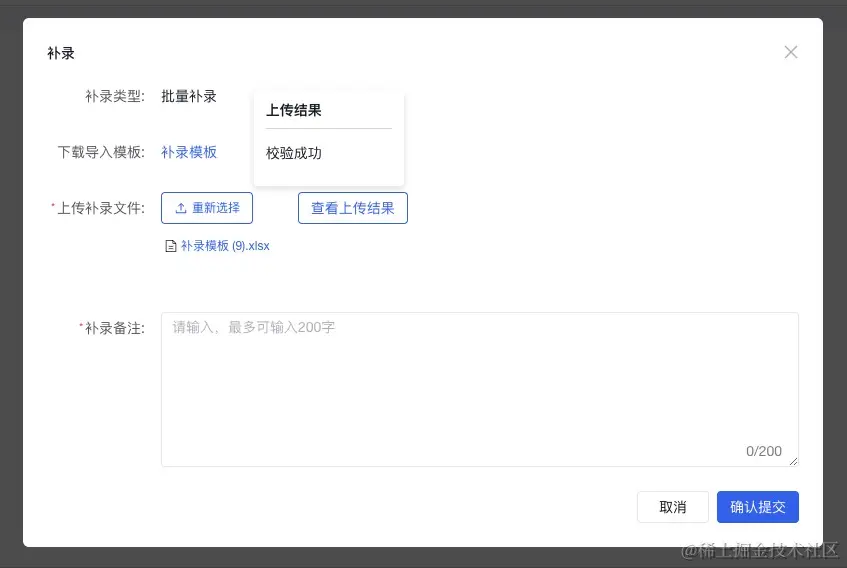The image size is (847, 568).
Task: Click the 0/200 character counter
Action: 764,451
